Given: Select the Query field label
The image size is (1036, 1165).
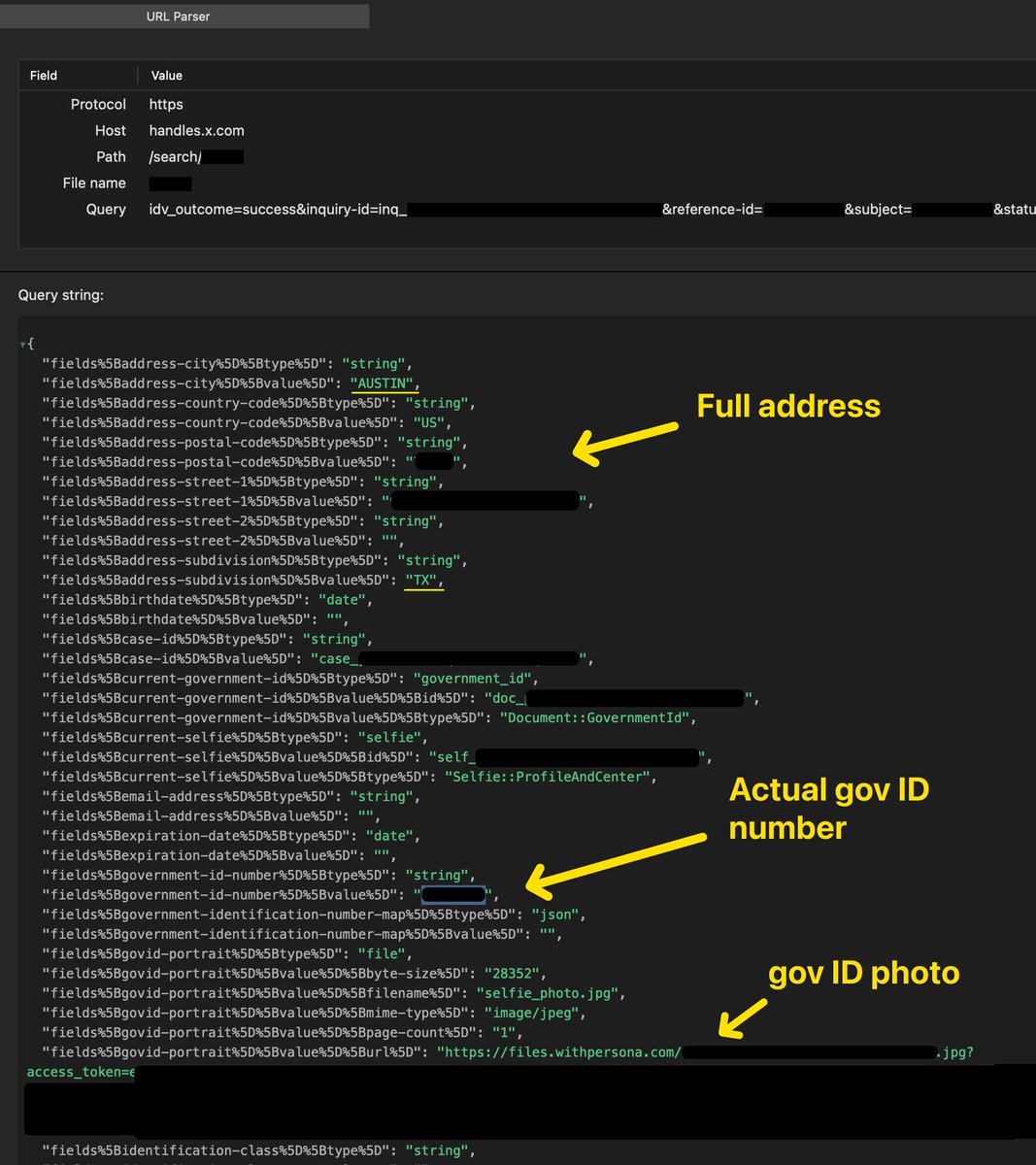Looking at the screenshot, I should click(106, 209).
